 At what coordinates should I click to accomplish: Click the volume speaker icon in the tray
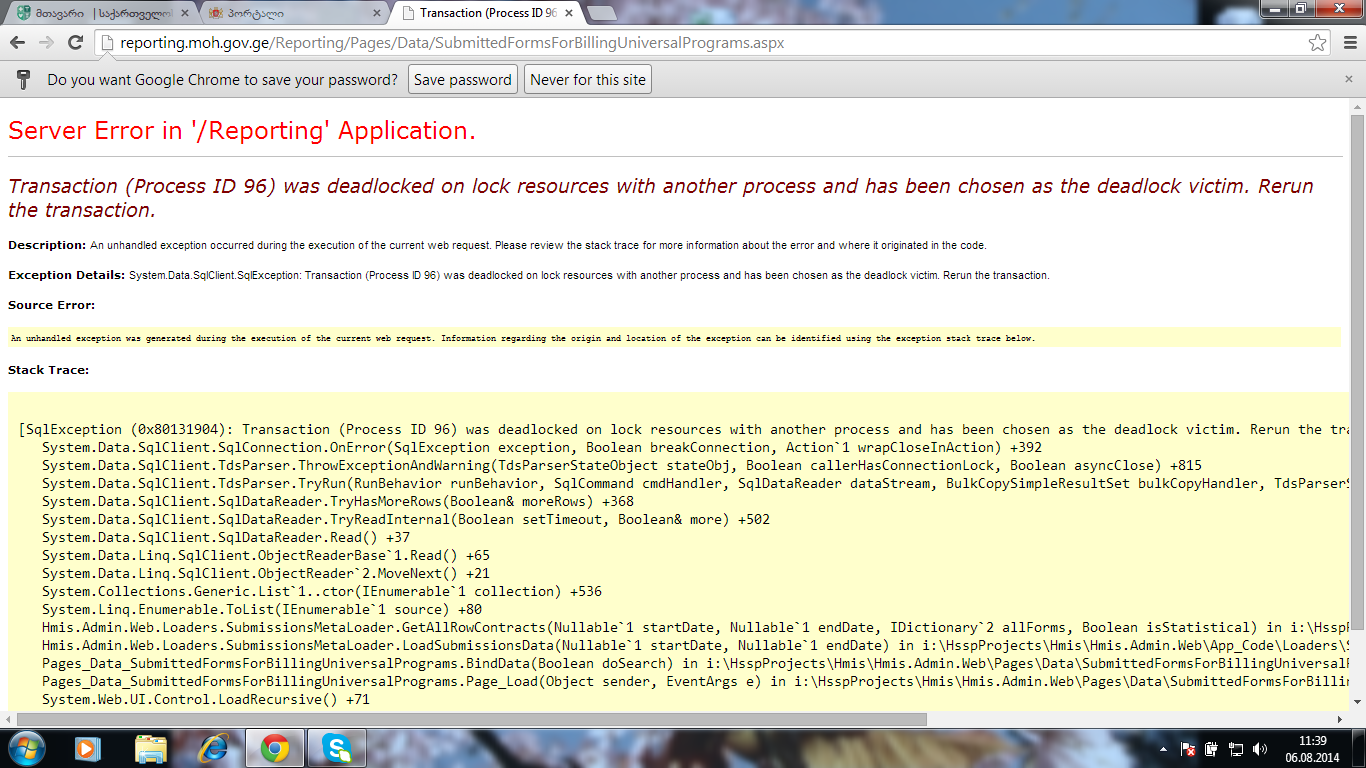(x=1260, y=748)
